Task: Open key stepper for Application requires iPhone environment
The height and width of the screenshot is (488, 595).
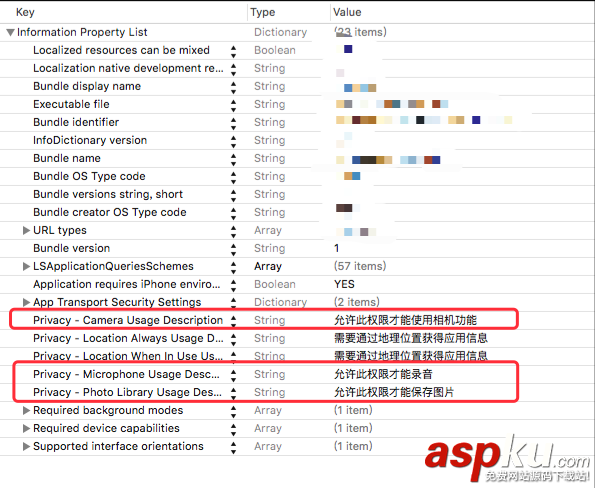Action: click(x=233, y=285)
